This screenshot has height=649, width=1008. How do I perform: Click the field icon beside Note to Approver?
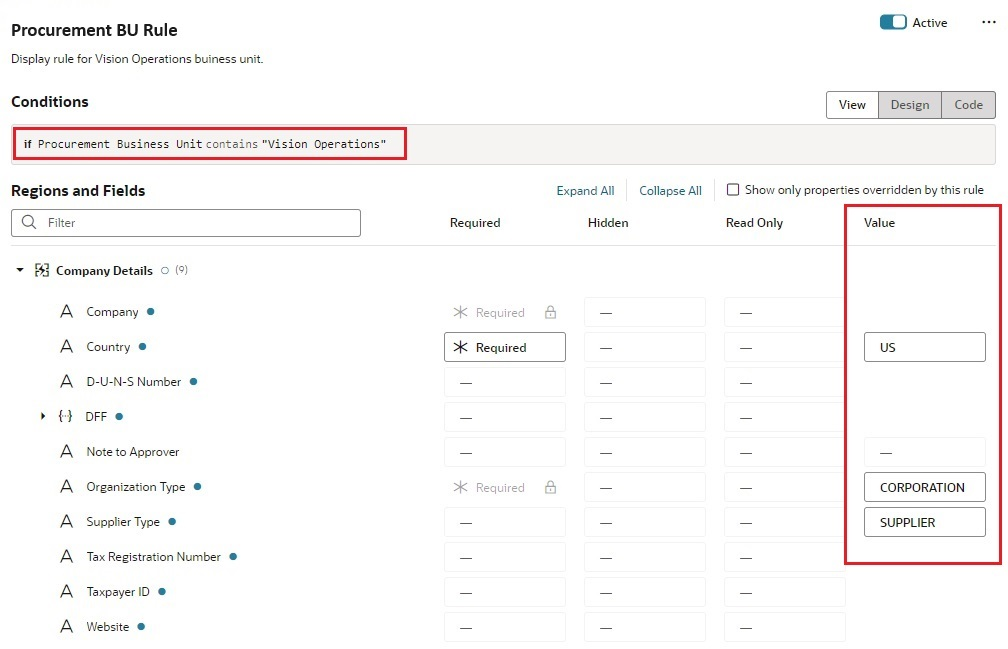[66, 452]
